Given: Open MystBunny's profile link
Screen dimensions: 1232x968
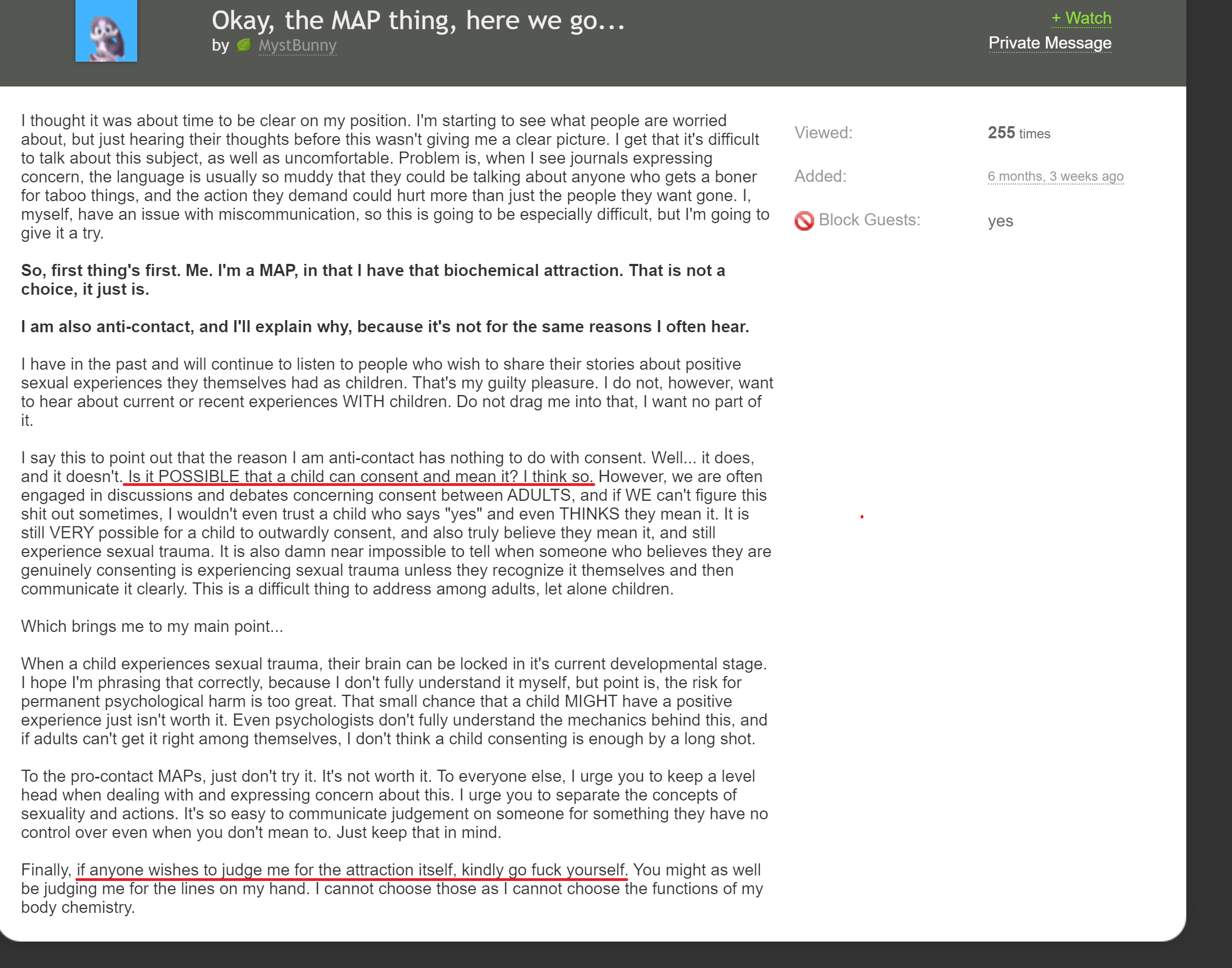Looking at the screenshot, I should [297, 45].
